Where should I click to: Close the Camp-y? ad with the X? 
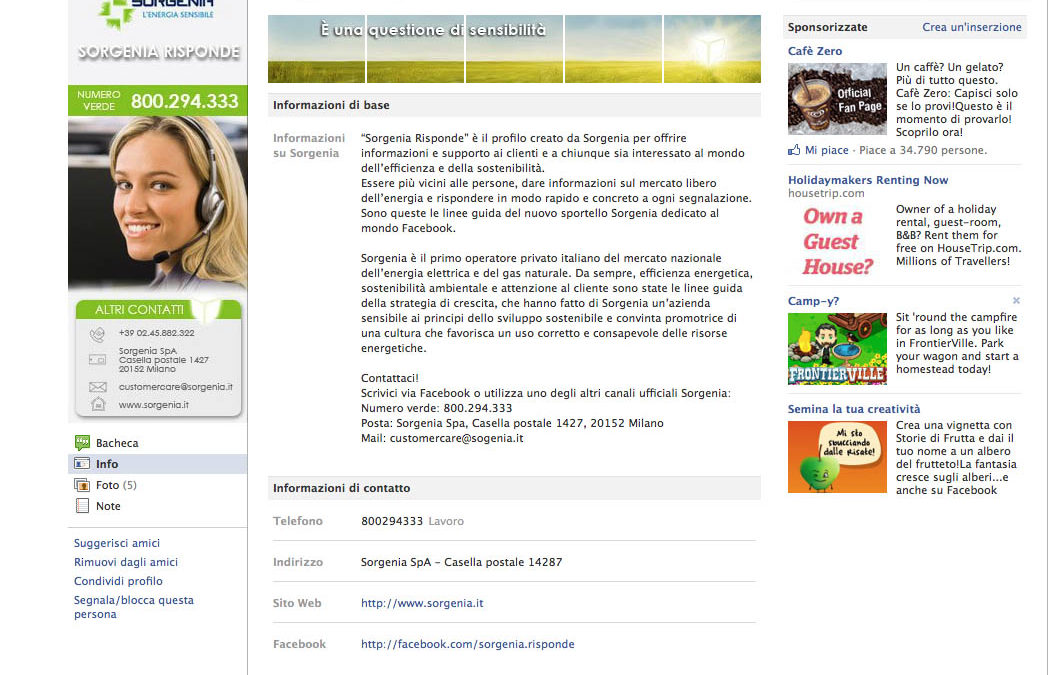1016,300
